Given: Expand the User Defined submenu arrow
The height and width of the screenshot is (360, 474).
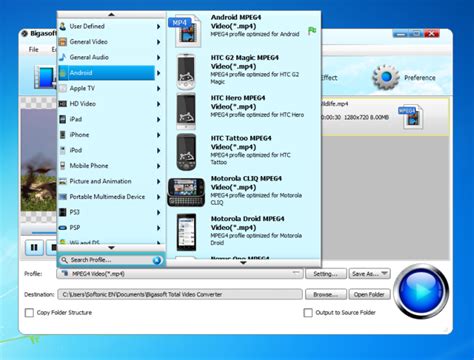Looking at the screenshot, I should (159, 26).
